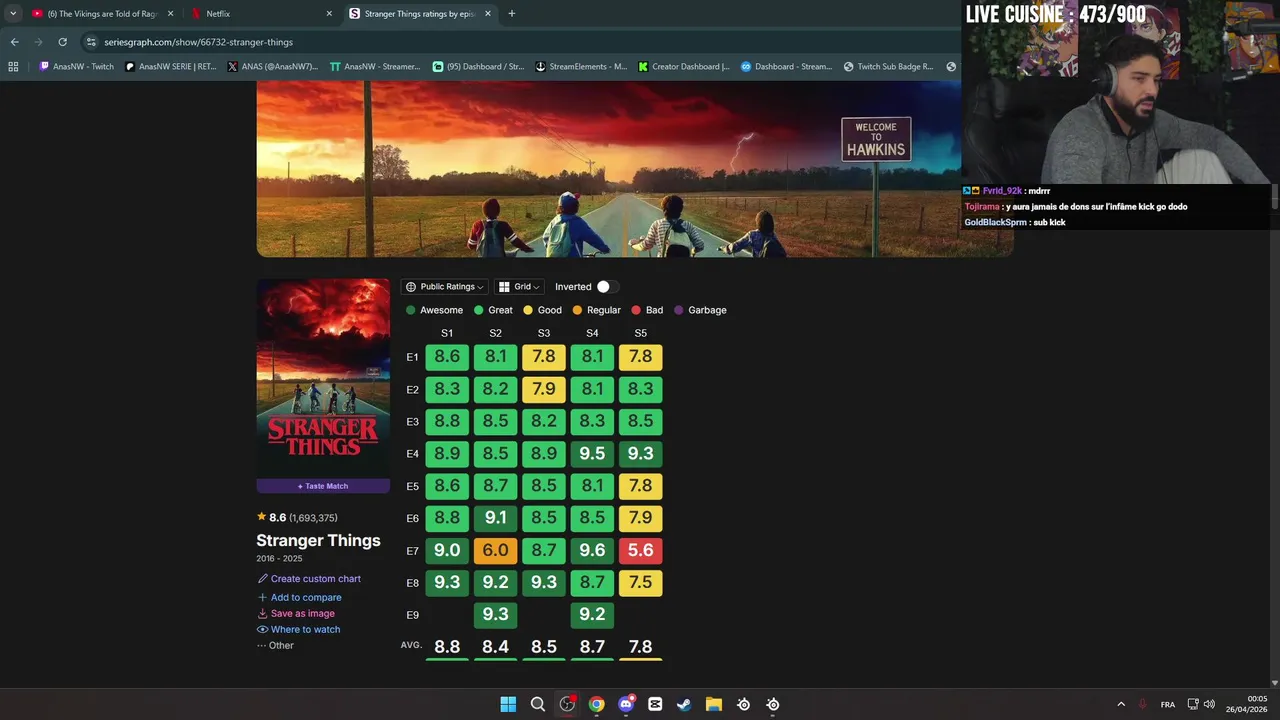
Task: Select S1 E1 rating cell 8.6
Action: tap(447, 357)
